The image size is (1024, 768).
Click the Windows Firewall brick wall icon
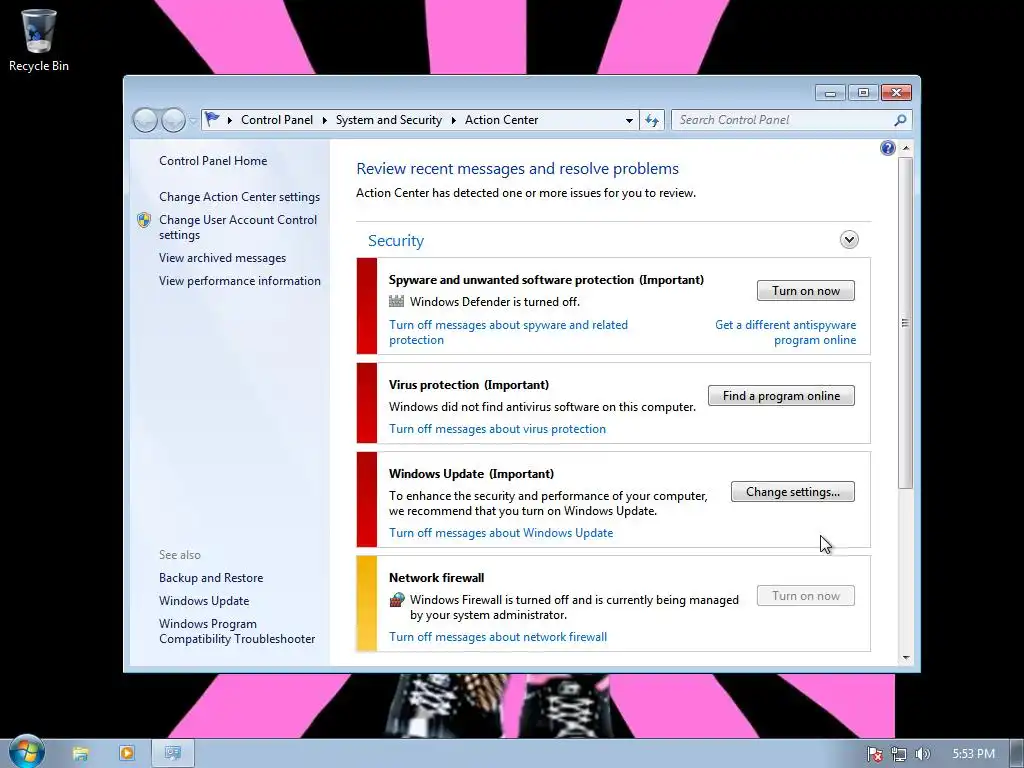396,600
